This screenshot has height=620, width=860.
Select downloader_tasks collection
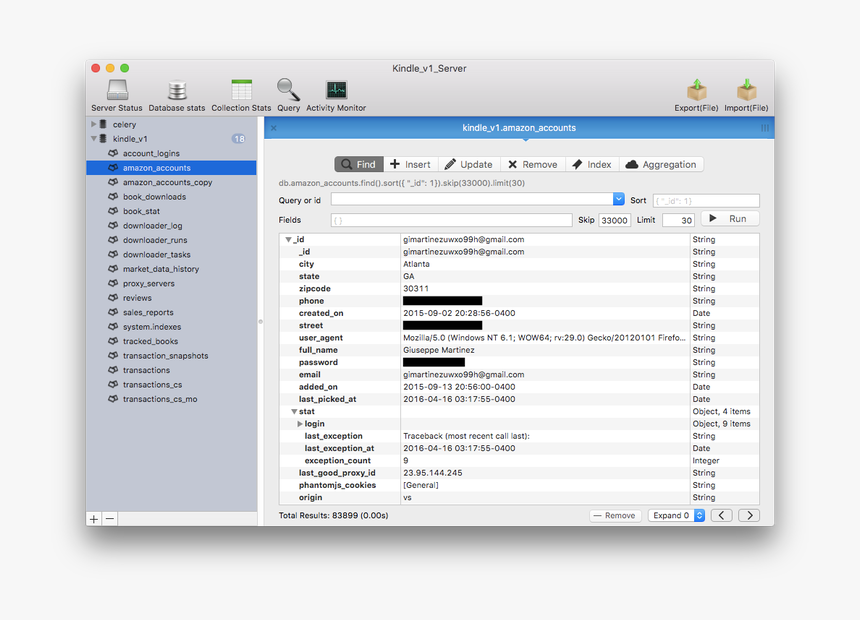[171, 255]
